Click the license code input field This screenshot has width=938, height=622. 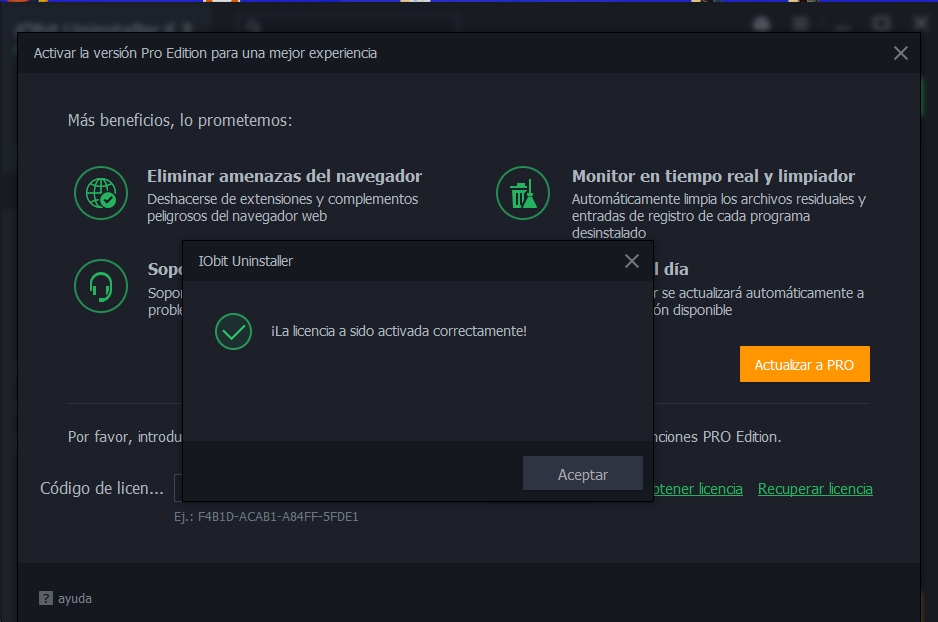(178, 488)
